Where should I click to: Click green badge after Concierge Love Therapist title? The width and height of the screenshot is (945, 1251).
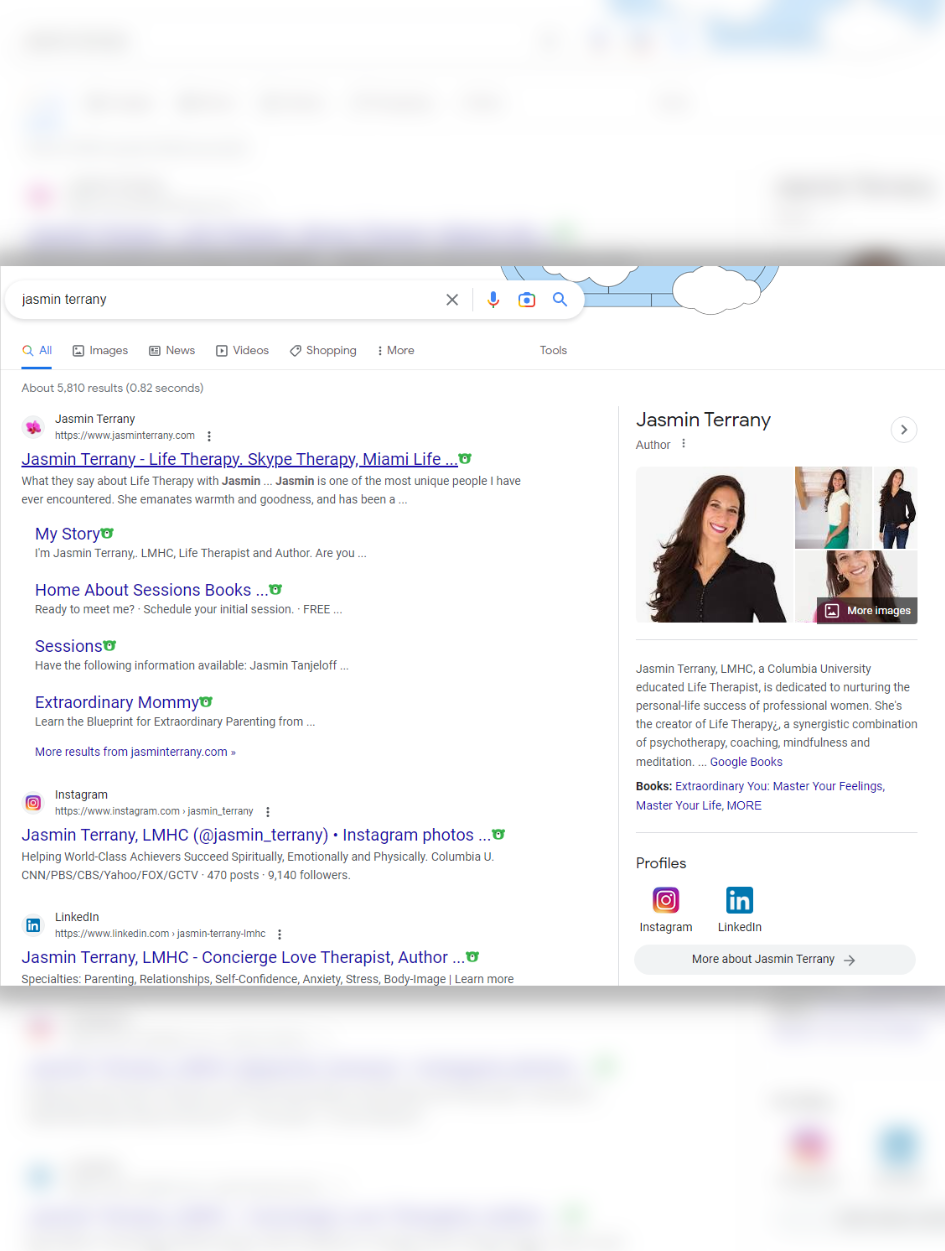coord(472,957)
